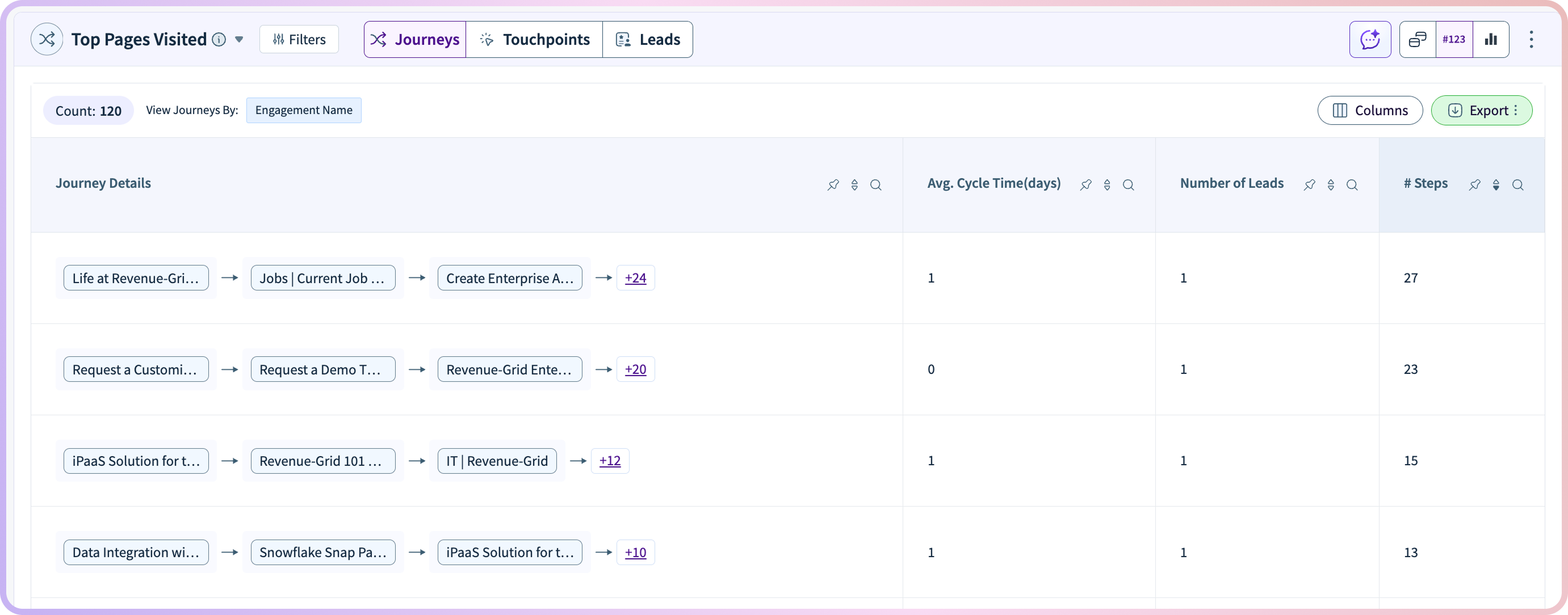
Task: Search in the # Steps column
Action: pos(1517,185)
